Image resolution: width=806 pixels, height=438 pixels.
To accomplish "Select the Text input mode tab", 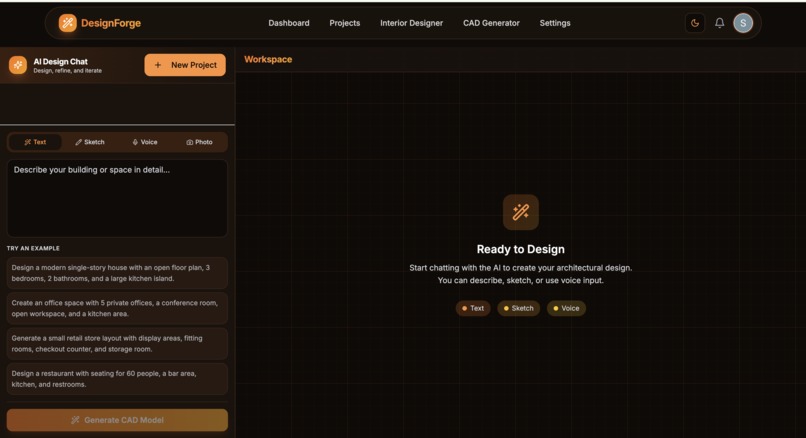I will click(x=35, y=142).
